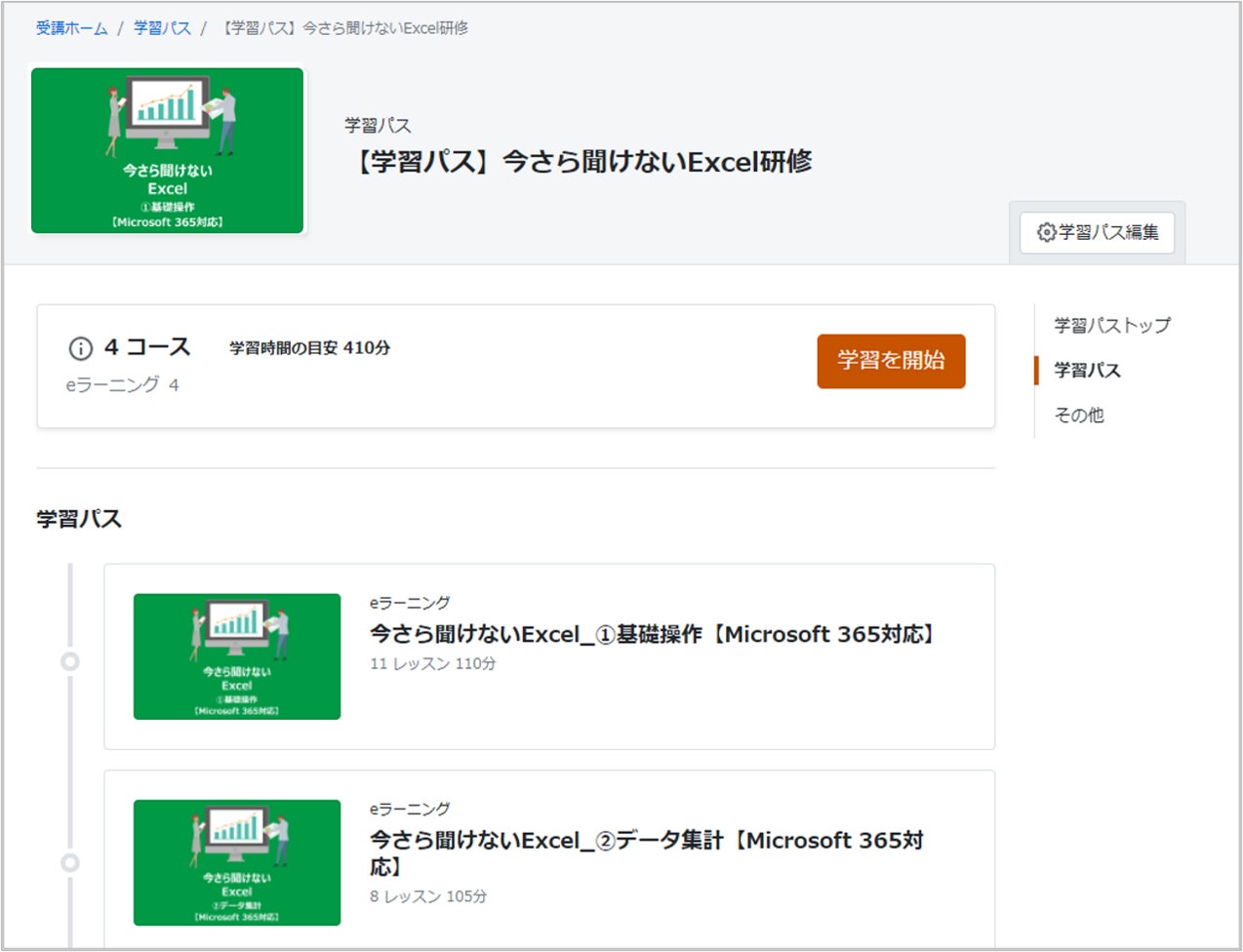
Task: Open thumbnail of ②データ集計 course
Action: (237, 862)
